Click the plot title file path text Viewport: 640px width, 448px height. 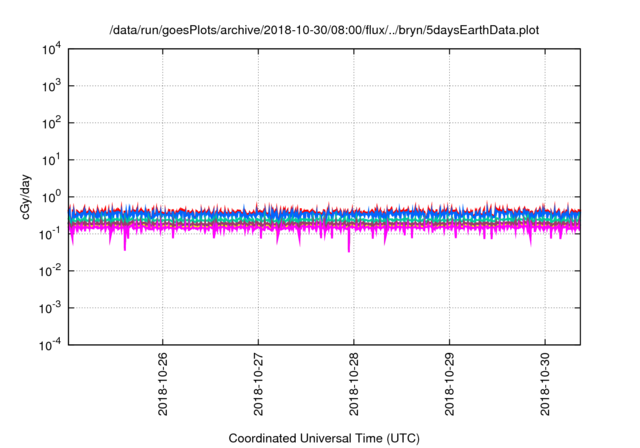[x=324, y=30]
